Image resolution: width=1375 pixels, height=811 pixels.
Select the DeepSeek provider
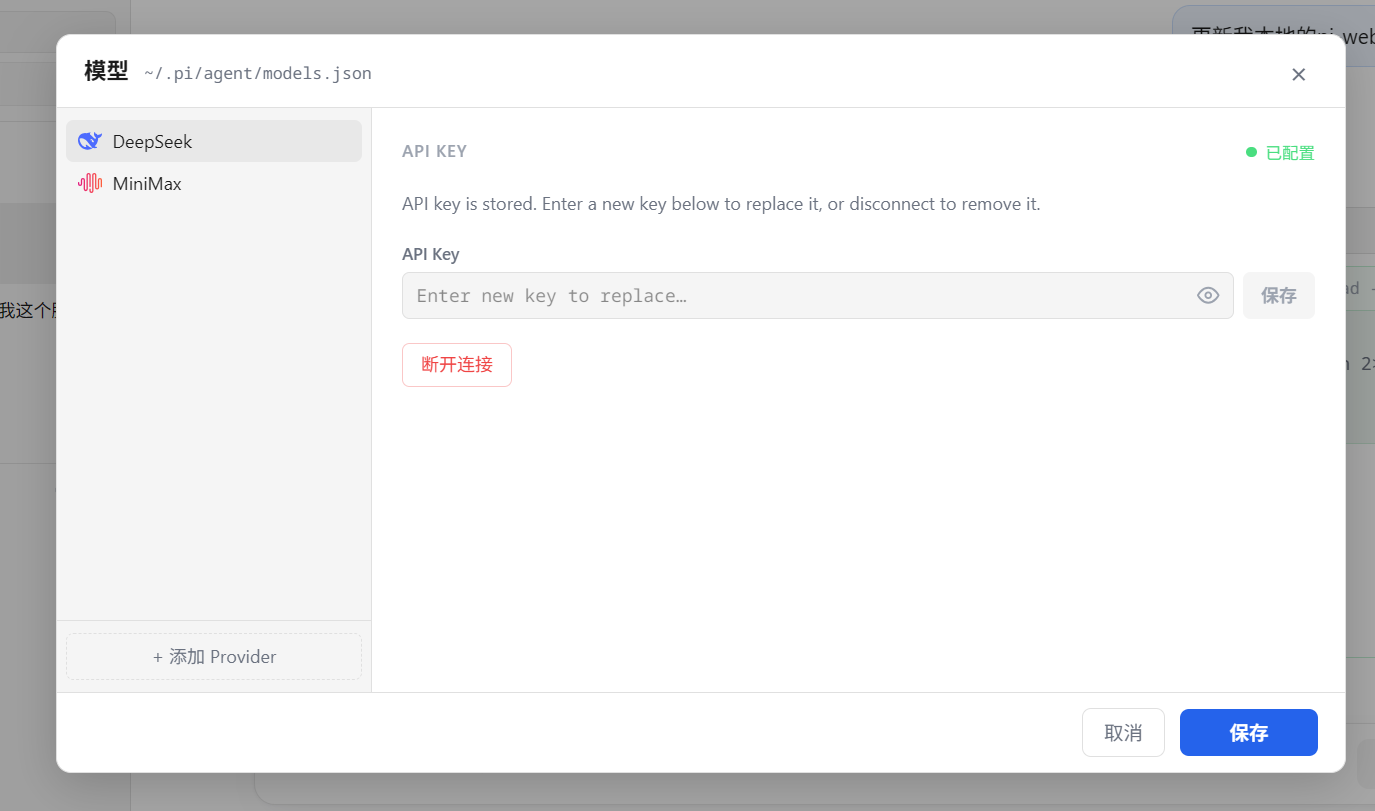(214, 141)
